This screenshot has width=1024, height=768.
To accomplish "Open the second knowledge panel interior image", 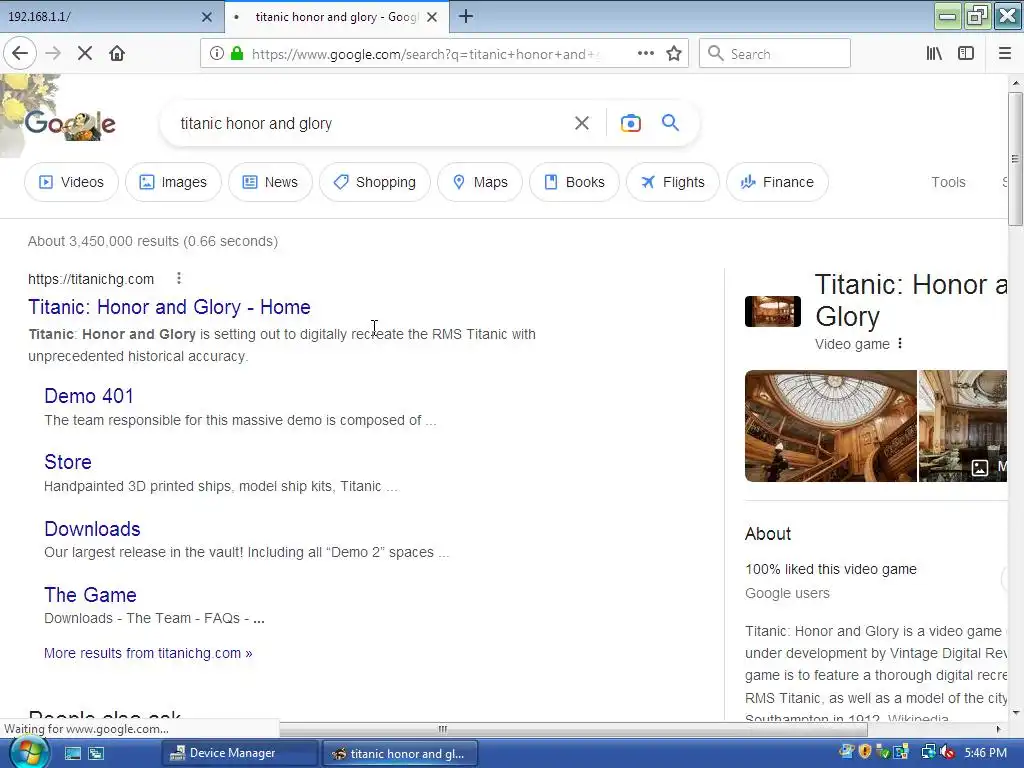I will [963, 426].
